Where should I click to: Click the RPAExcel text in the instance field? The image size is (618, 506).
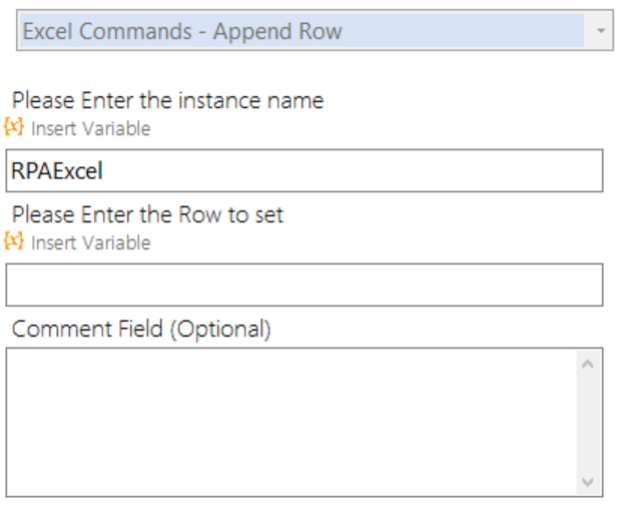click(57, 171)
